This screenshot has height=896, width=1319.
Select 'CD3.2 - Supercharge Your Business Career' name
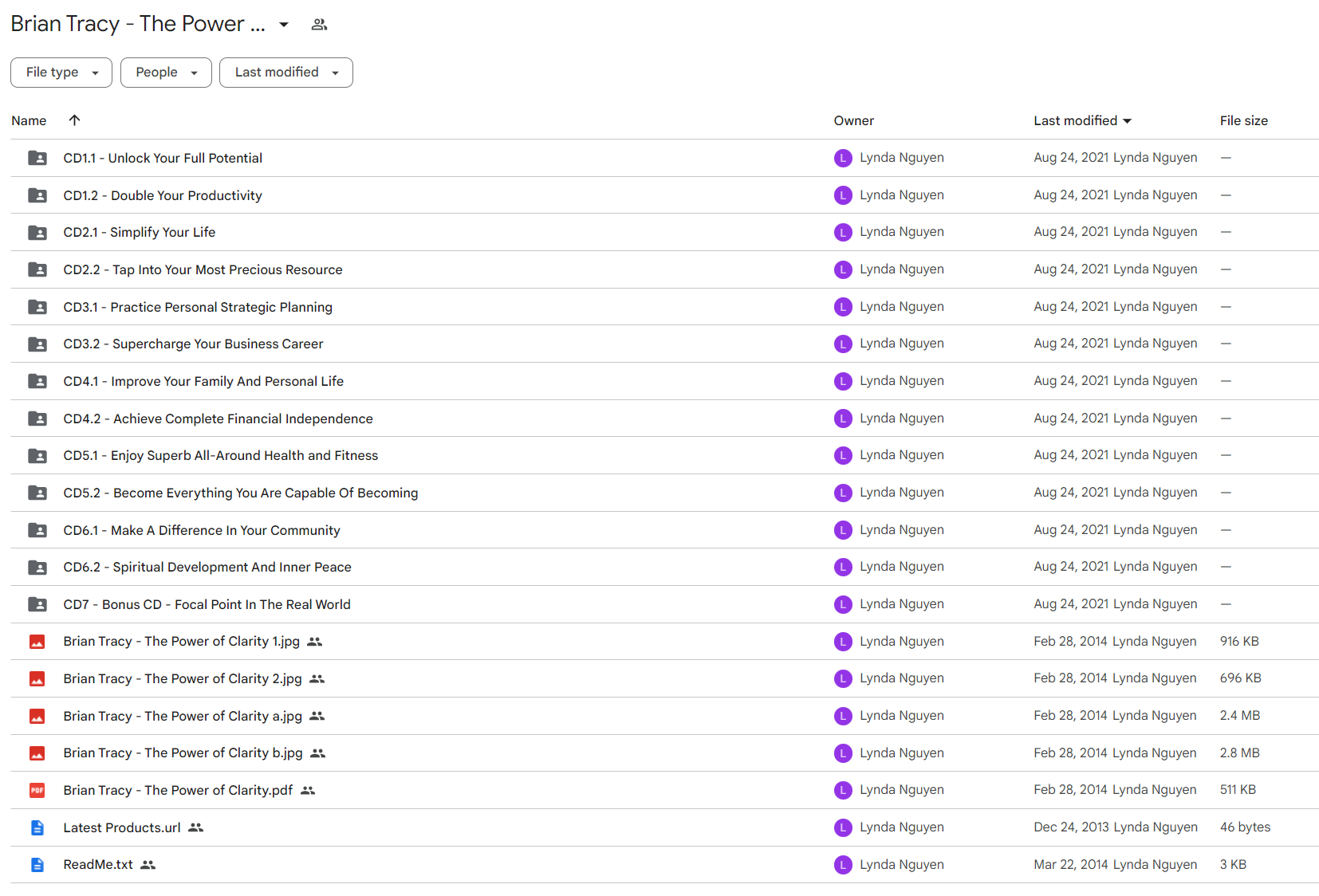[194, 344]
